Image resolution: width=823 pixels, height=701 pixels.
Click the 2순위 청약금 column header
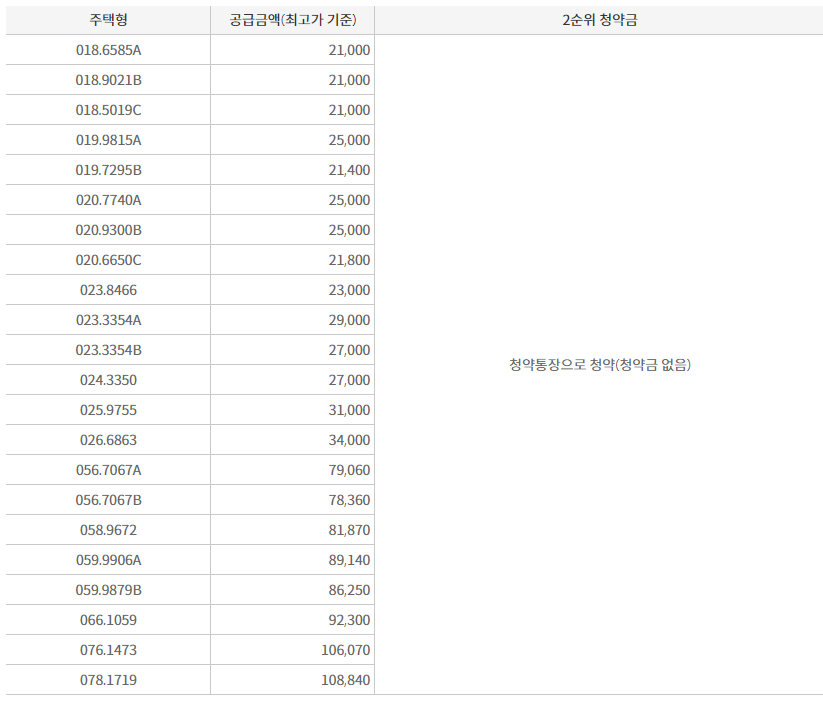[599, 20]
